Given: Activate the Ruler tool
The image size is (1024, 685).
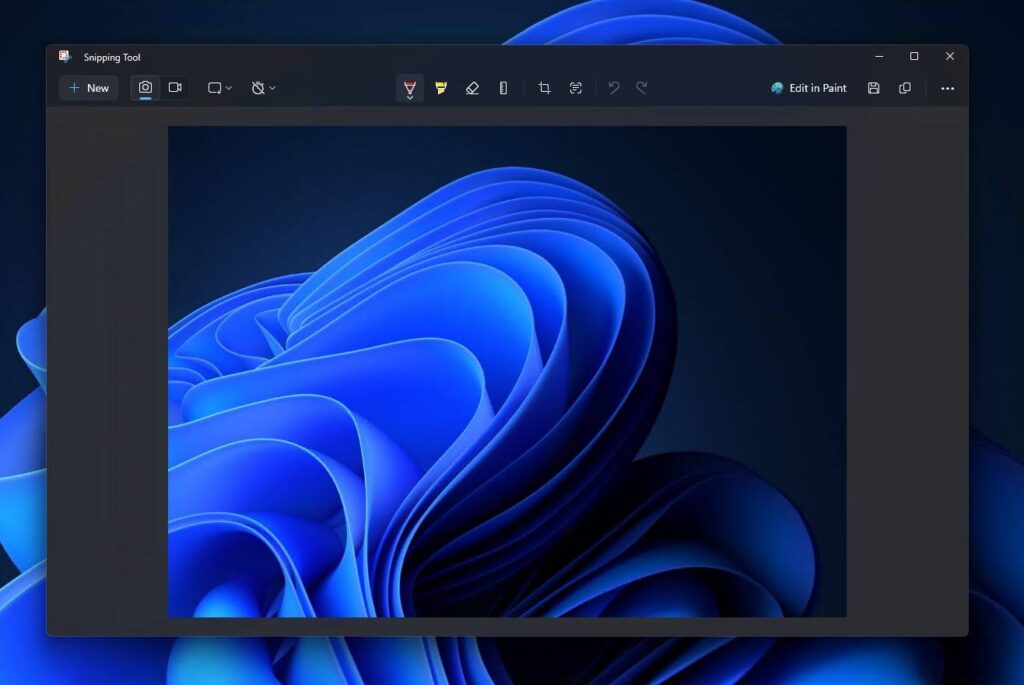Looking at the screenshot, I should [504, 88].
